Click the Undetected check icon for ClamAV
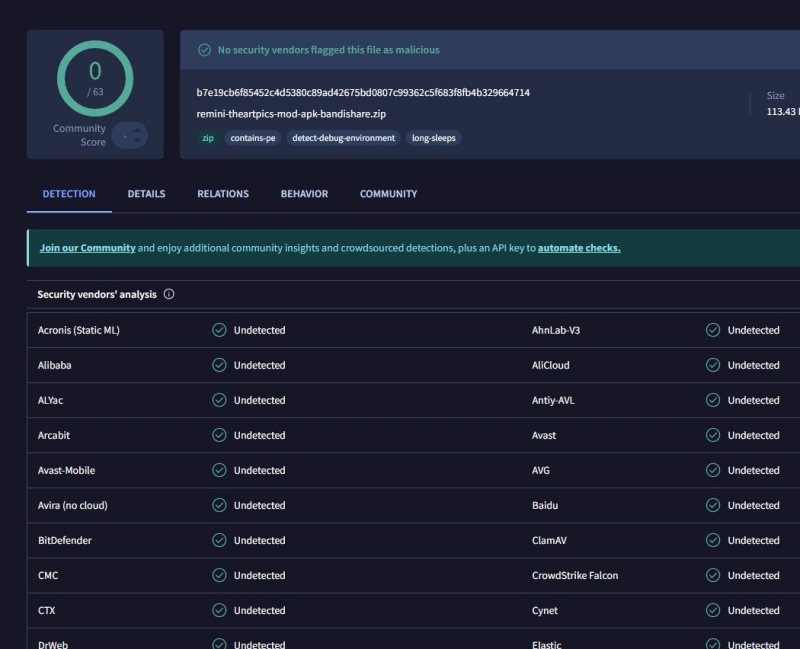 point(713,540)
